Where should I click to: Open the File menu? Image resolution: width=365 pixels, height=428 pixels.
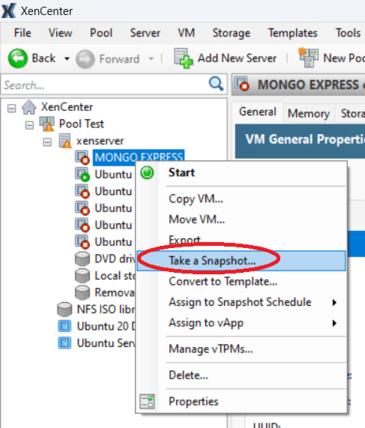23,33
